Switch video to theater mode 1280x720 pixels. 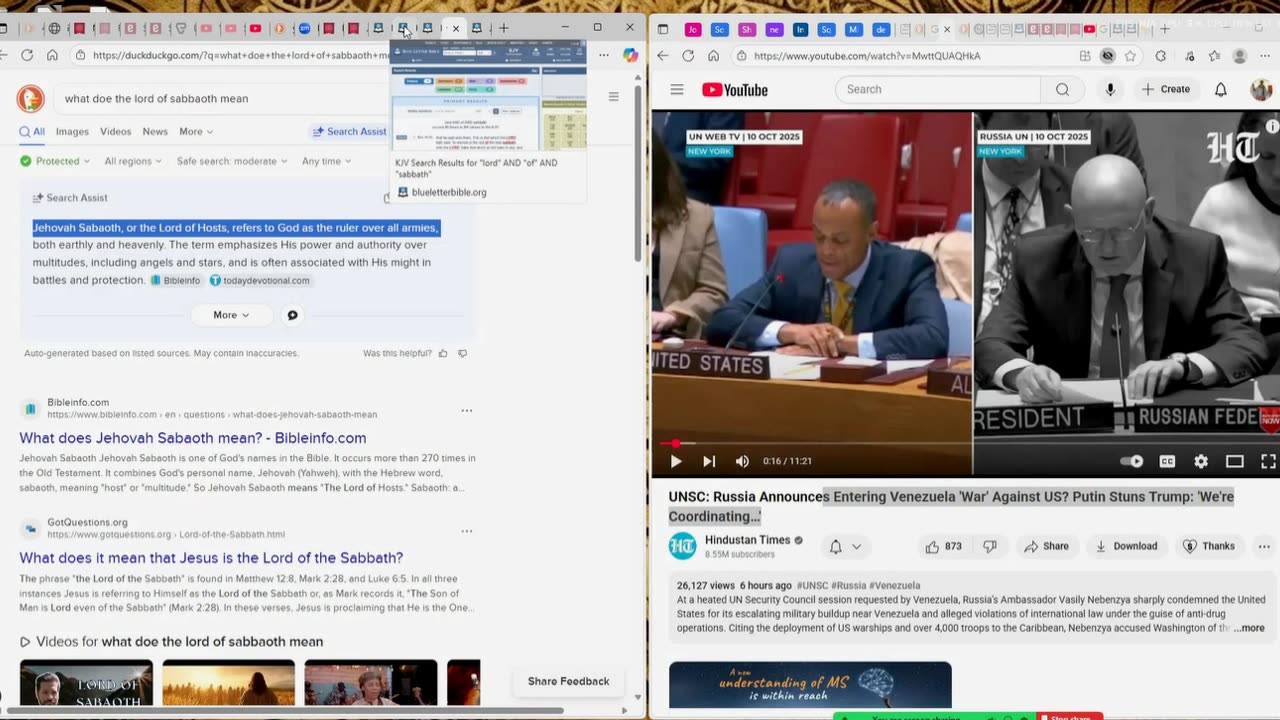click(1235, 461)
